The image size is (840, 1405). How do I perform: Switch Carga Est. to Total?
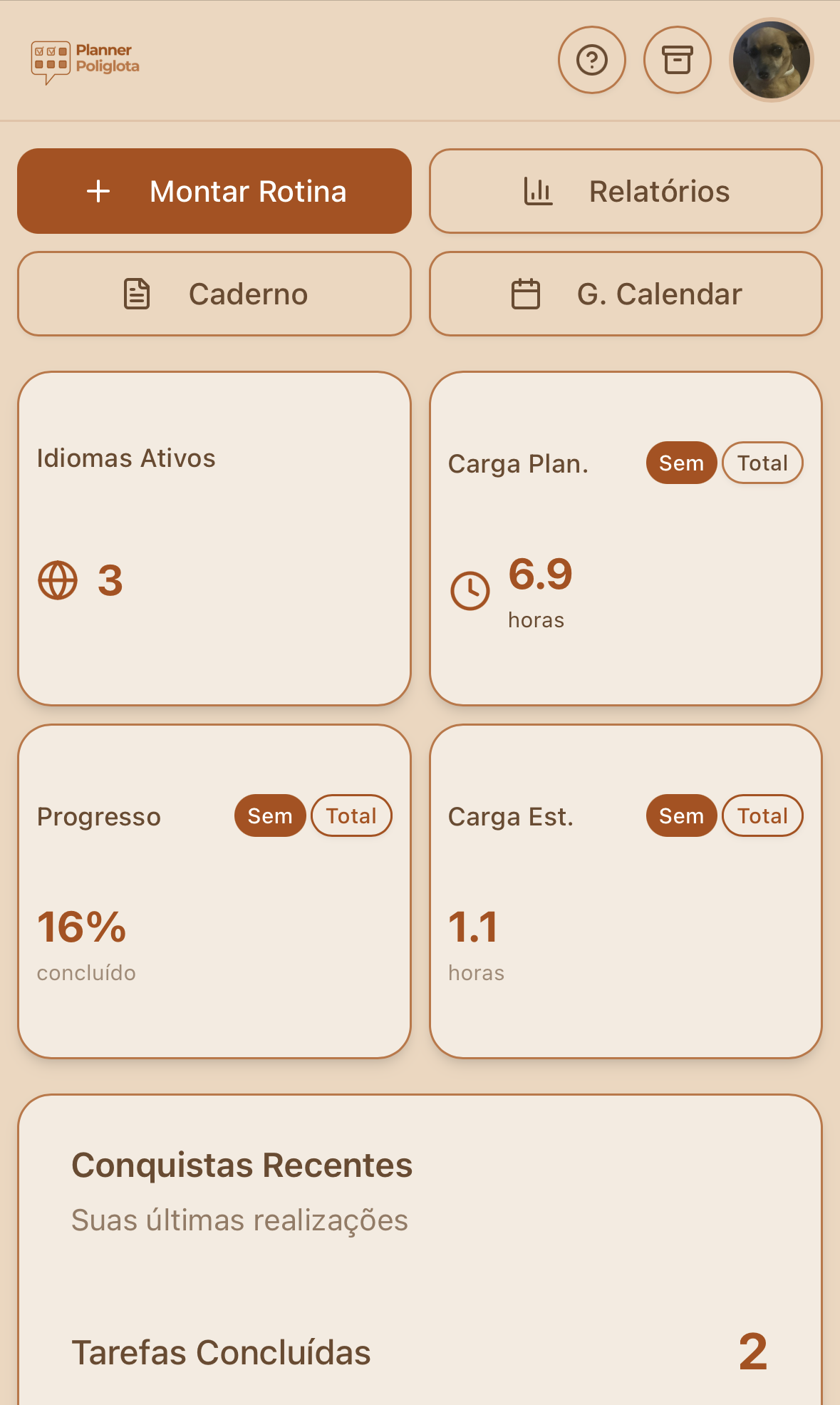tap(762, 816)
